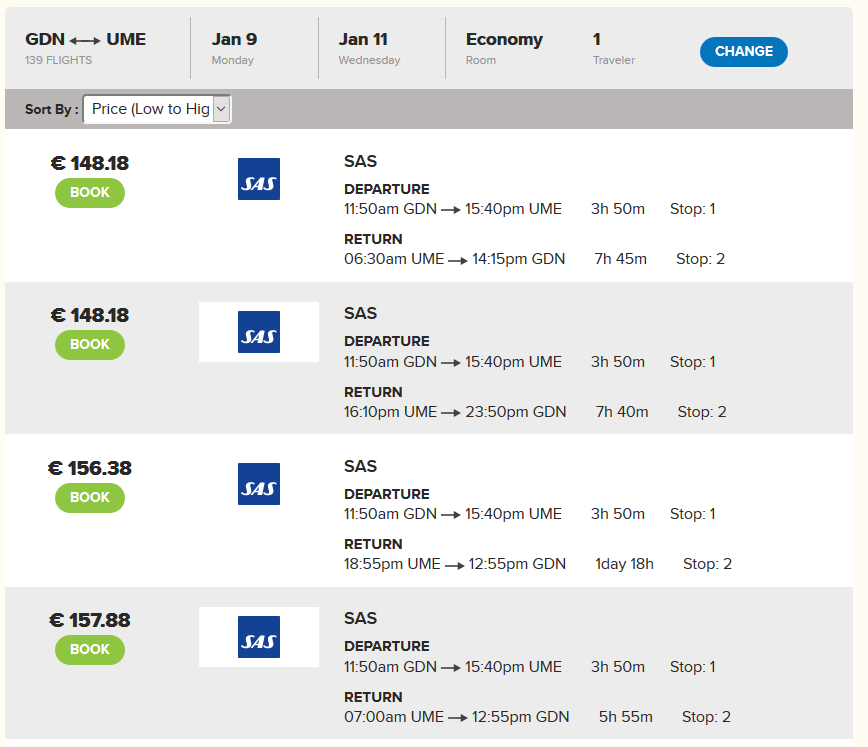Click the first result's SAS airline name

tap(360, 161)
